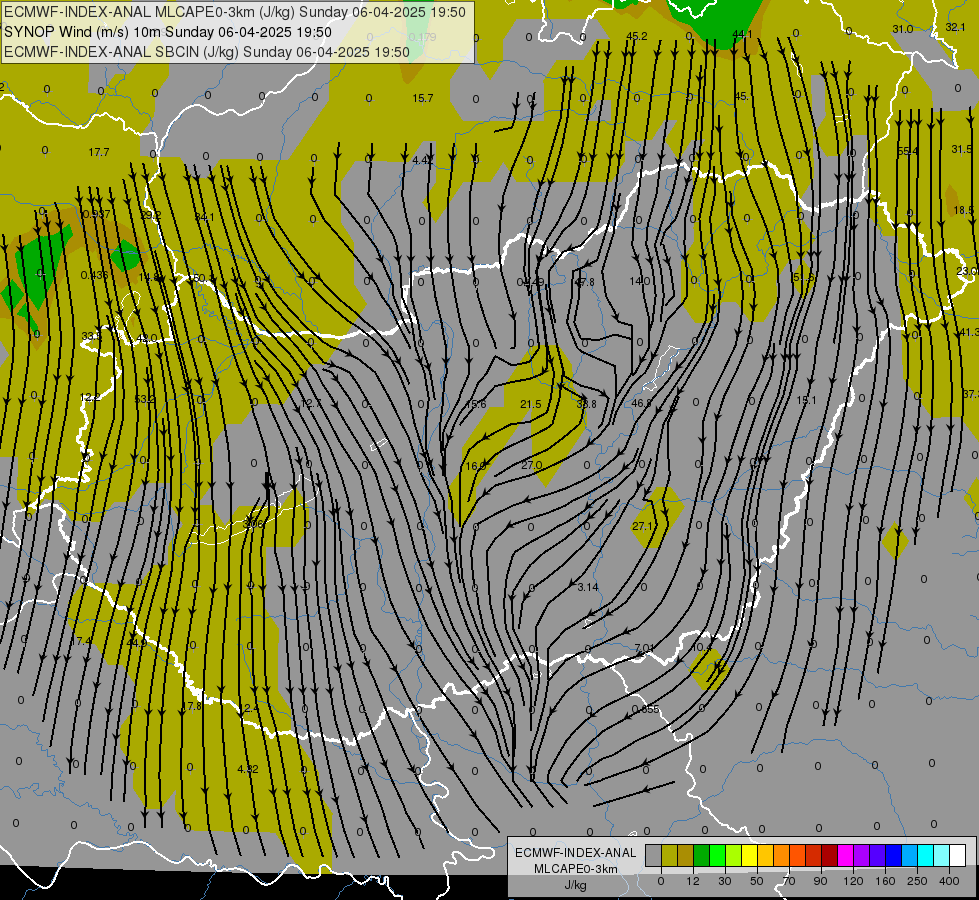Click the legend header 'ECMWF-INDEX-ANAL'
The image size is (979, 900).
[576, 853]
